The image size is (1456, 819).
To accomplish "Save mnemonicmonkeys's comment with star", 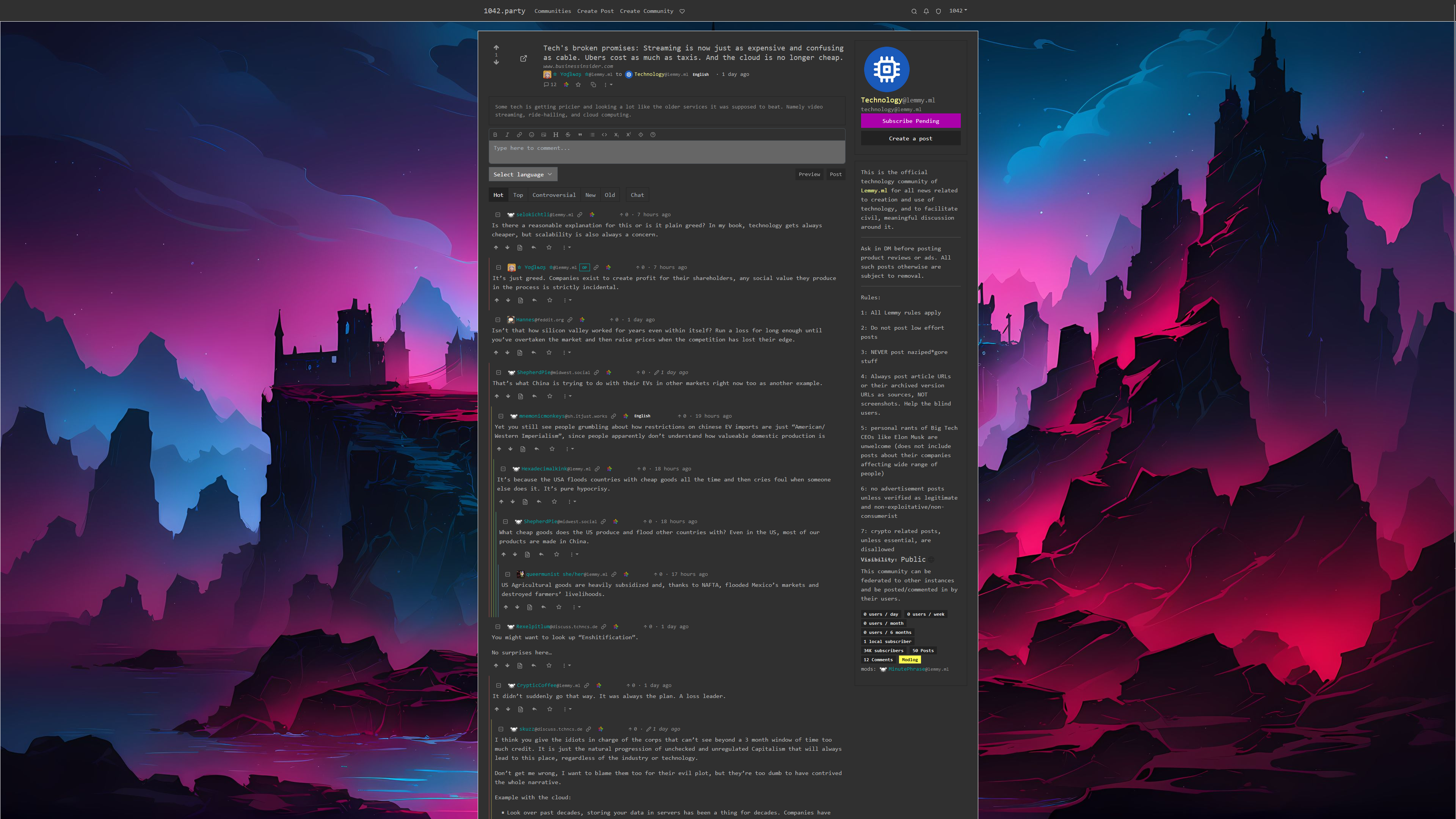I will (552, 449).
